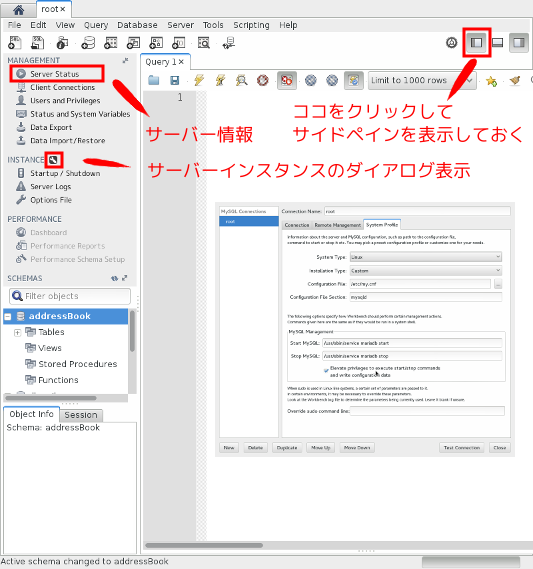Switch to the Session tab
This screenshot has width=533, height=569.
point(81,415)
